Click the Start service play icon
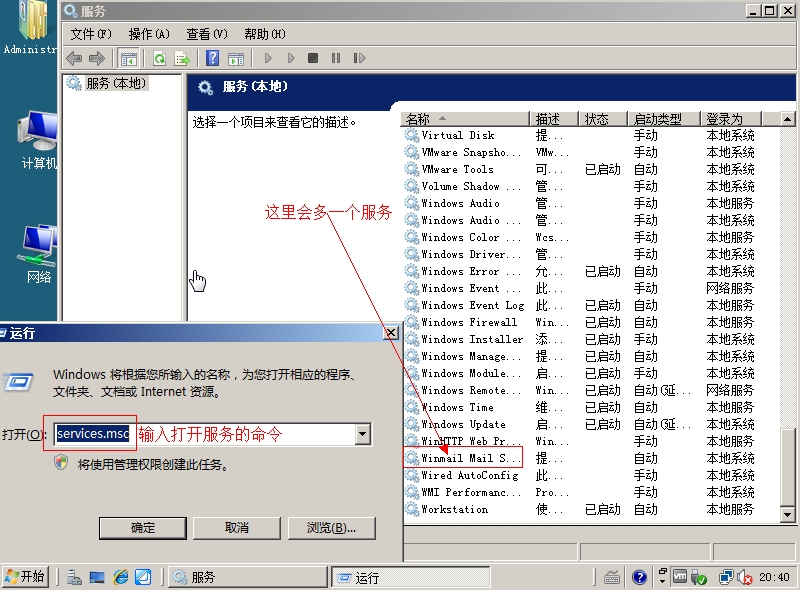This screenshot has width=800, height=590. pos(268,58)
